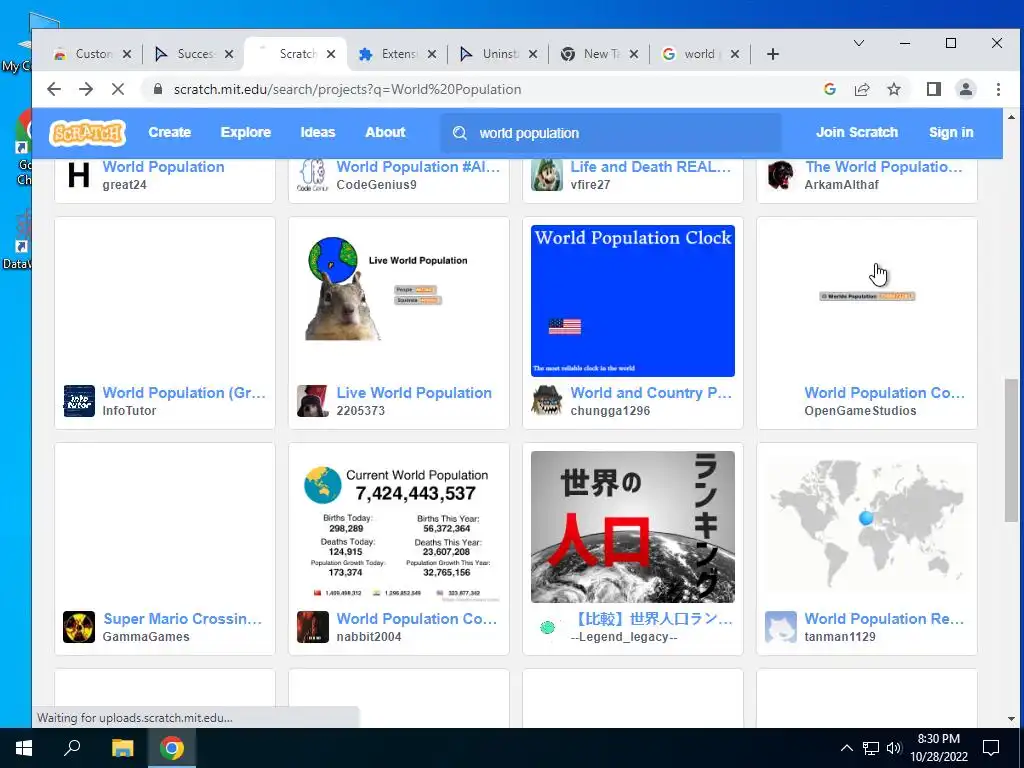
Task: Open chungga1296 avatar icon
Action: tap(547, 401)
